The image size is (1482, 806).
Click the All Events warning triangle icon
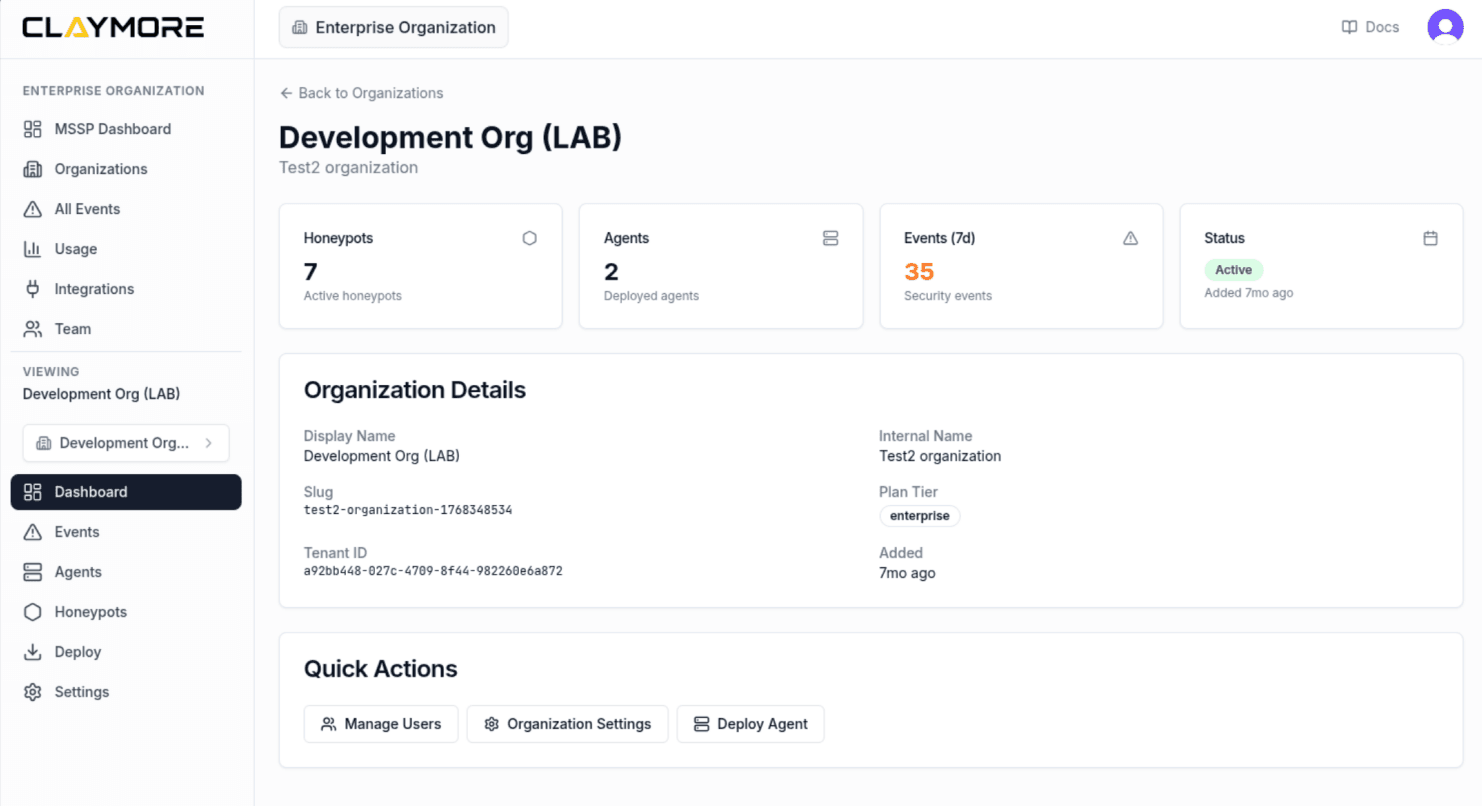coord(33,209)
